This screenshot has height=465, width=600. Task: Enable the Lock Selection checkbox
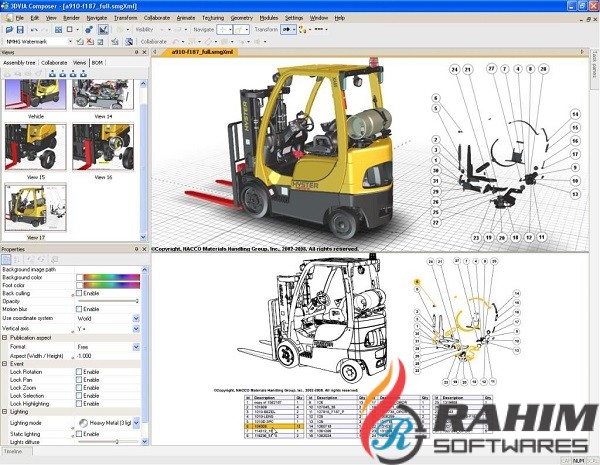click(x=79, y=396)
